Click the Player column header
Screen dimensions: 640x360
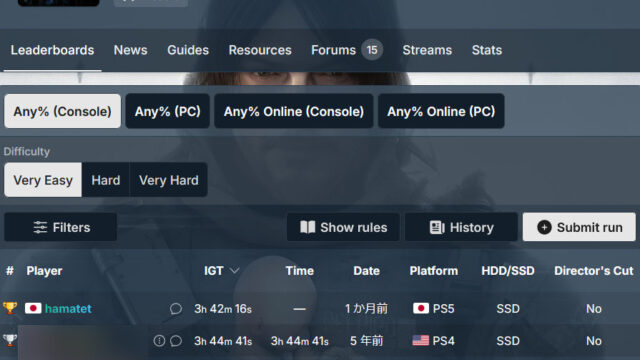click(x=44, y=271)
